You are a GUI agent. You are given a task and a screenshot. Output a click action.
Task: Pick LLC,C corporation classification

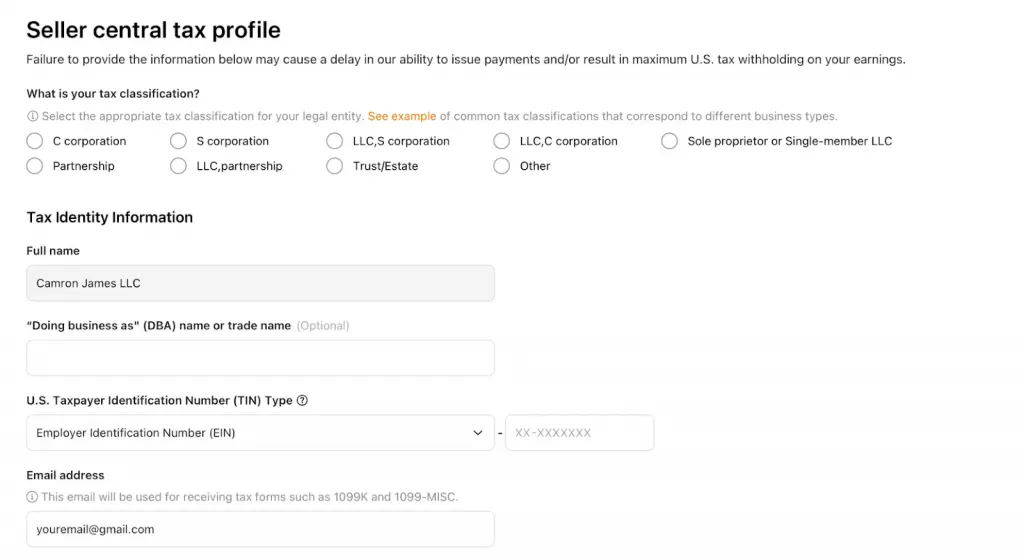tap(502, 141)
